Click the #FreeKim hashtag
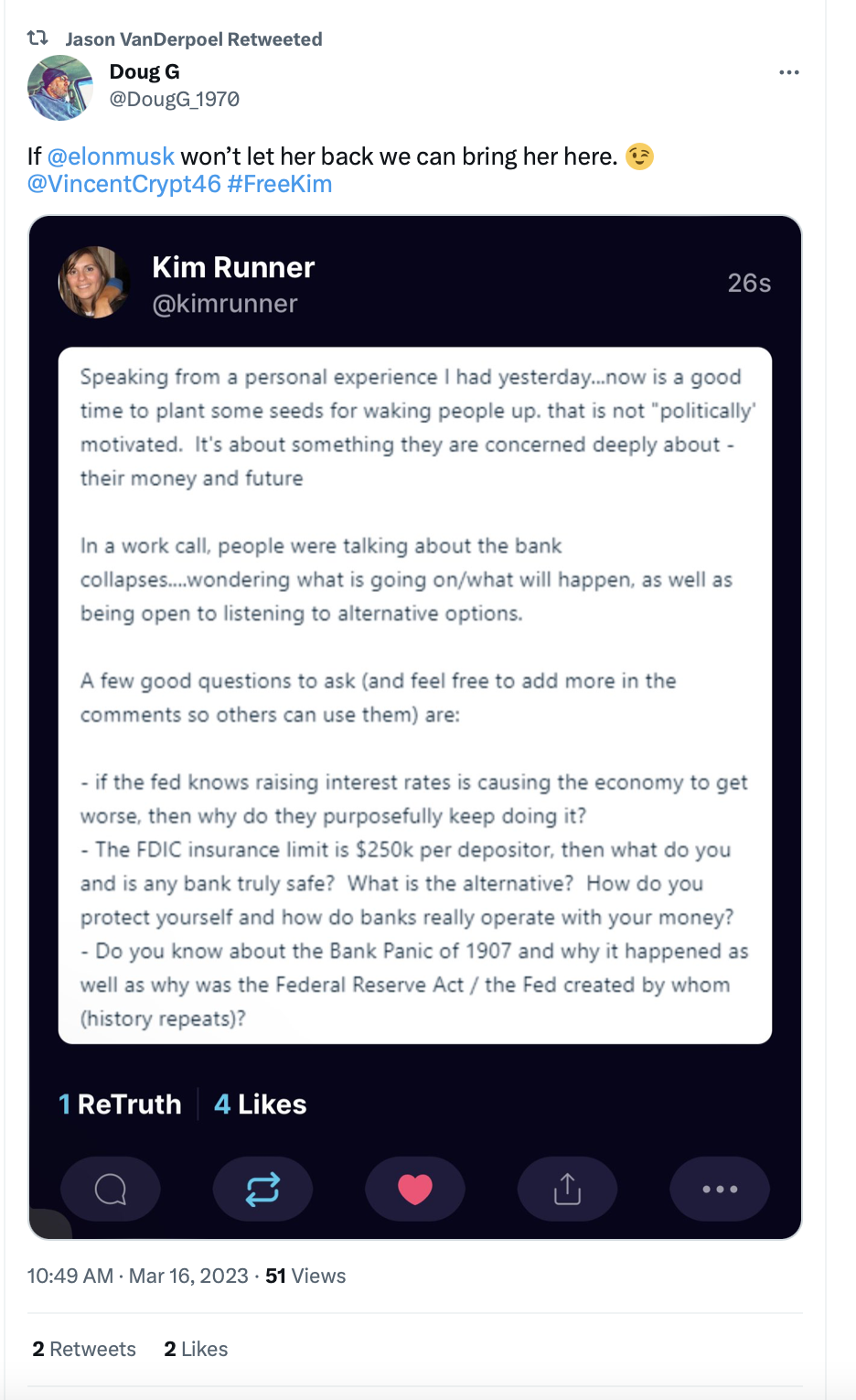Image resolution: width=856 pixels, height=1400 pixels. [279, 184]
